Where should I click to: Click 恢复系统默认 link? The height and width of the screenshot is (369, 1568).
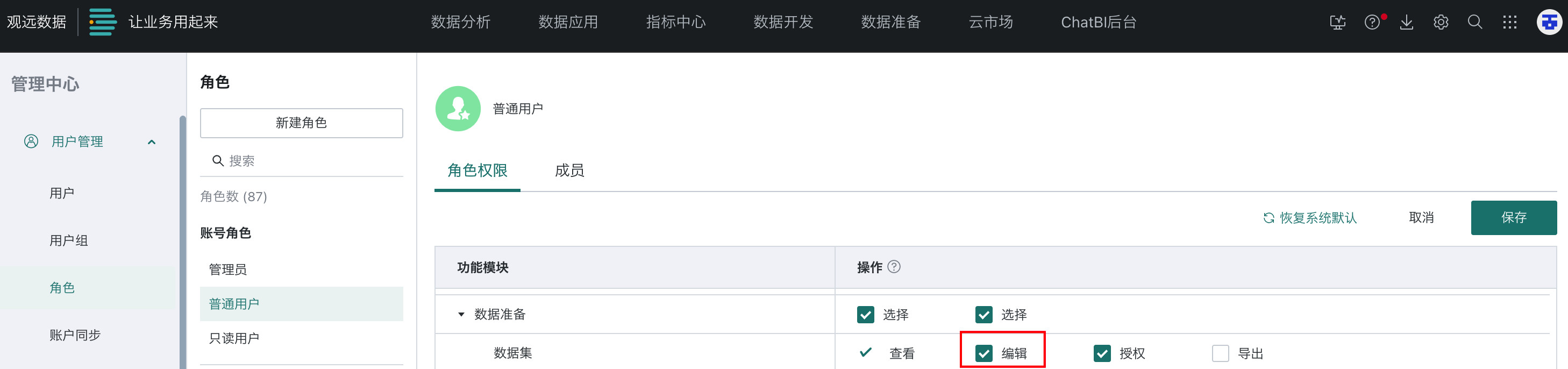click(1310, 218)
